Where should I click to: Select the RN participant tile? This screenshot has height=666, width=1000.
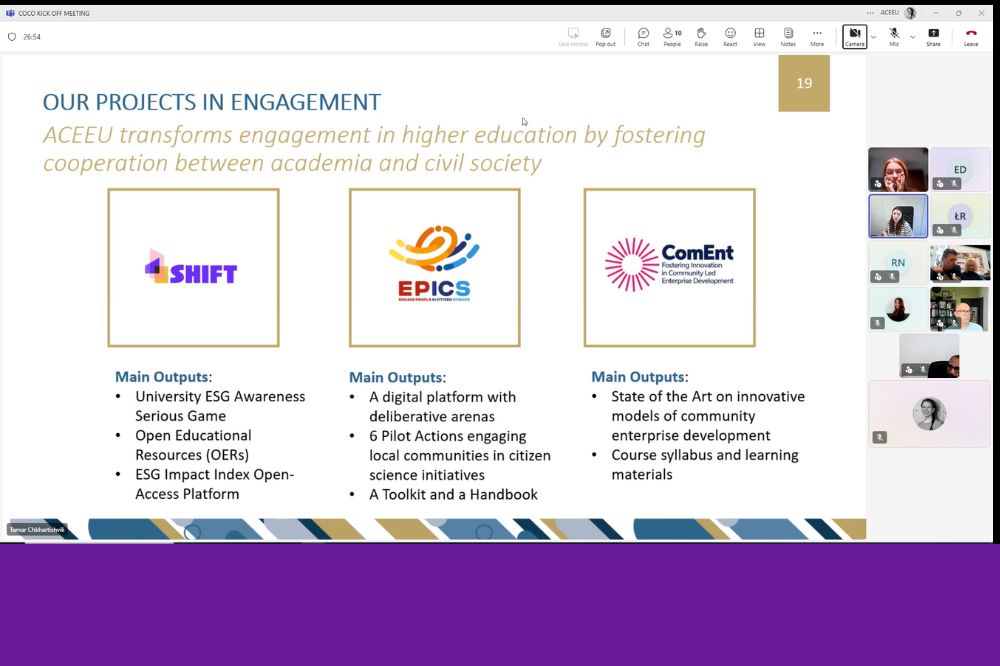[x=898, y=263]
